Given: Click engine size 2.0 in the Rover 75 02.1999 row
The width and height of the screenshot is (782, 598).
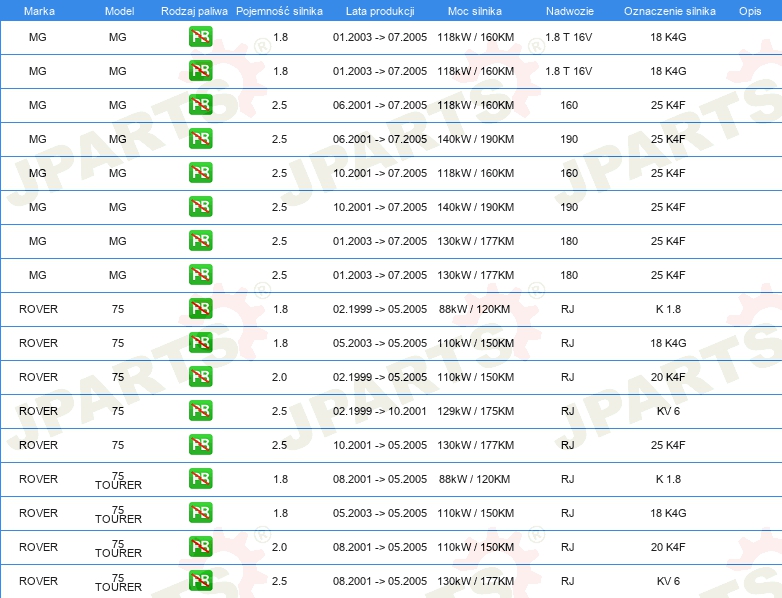Looking at the screenshot, I should [279, 377].
